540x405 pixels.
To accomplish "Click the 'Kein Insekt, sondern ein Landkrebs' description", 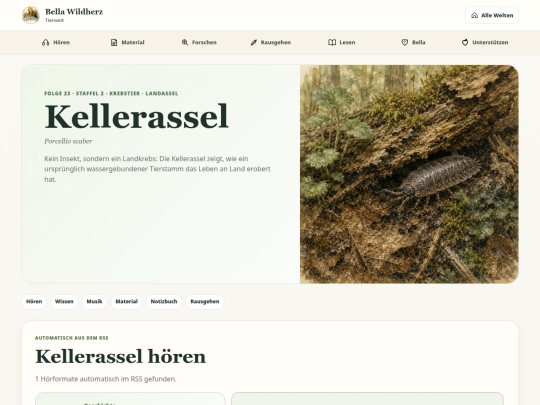I will 157,169.
